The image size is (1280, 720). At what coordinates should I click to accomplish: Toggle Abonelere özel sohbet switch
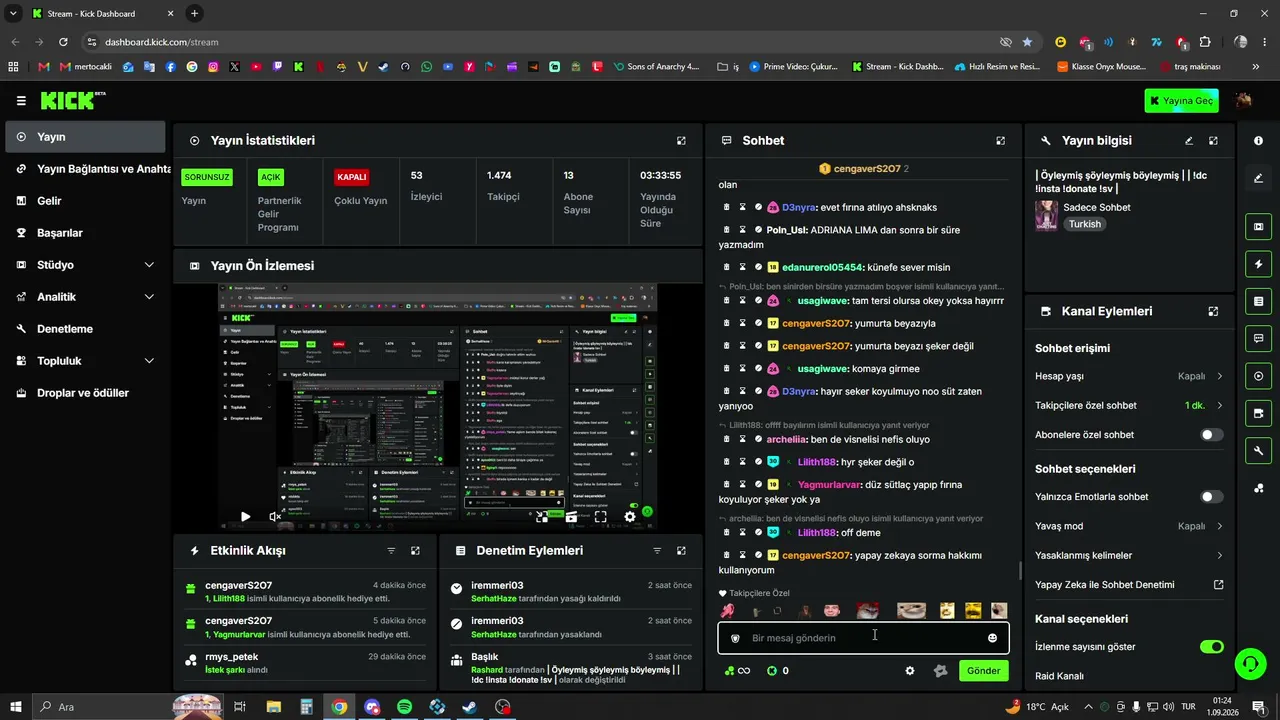[x=1211, y=435]
